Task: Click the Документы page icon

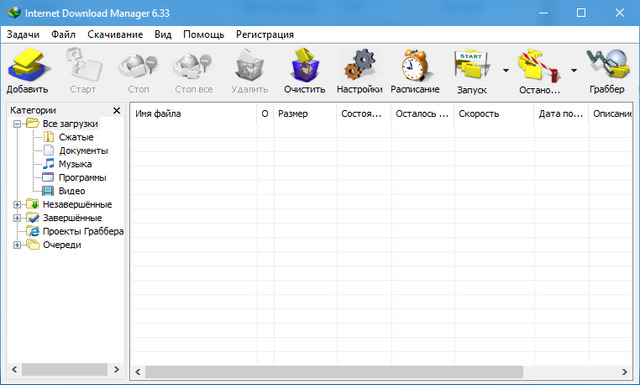Action: point(49,150)
